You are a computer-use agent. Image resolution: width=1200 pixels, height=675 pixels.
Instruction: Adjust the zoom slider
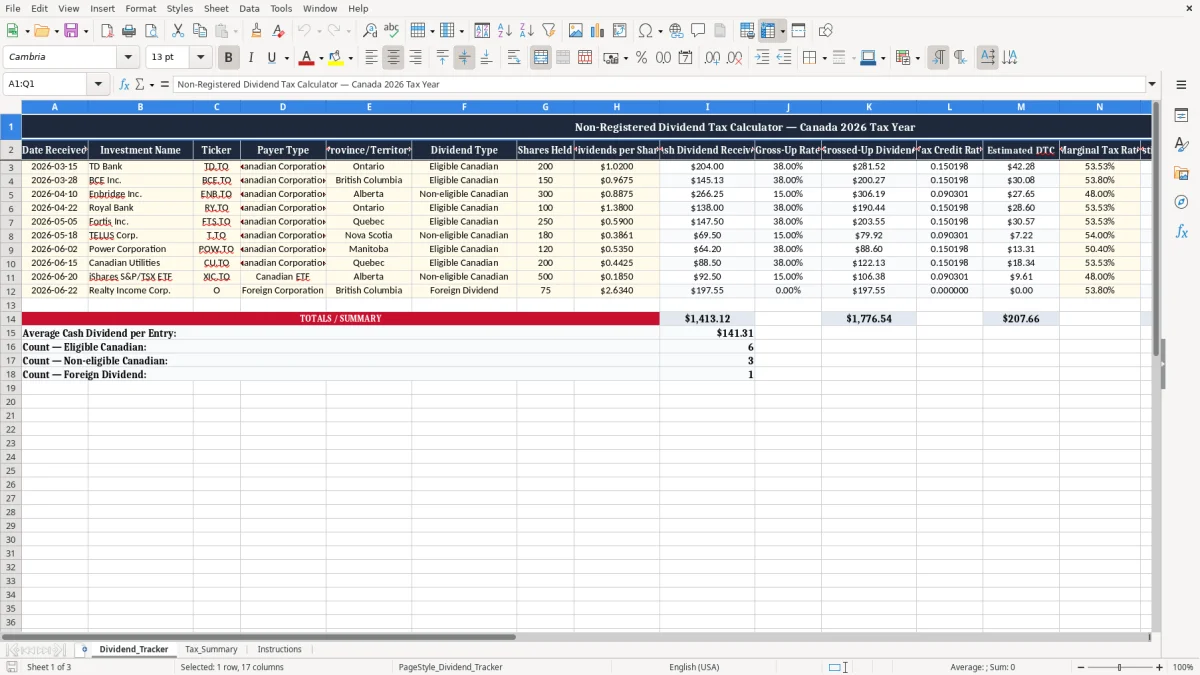coord(1120,667)
